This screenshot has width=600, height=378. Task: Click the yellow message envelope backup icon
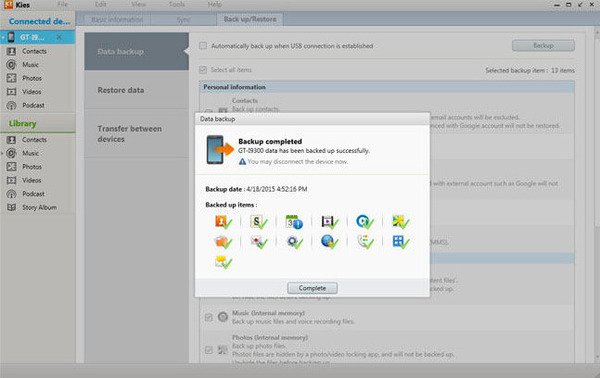223,262
